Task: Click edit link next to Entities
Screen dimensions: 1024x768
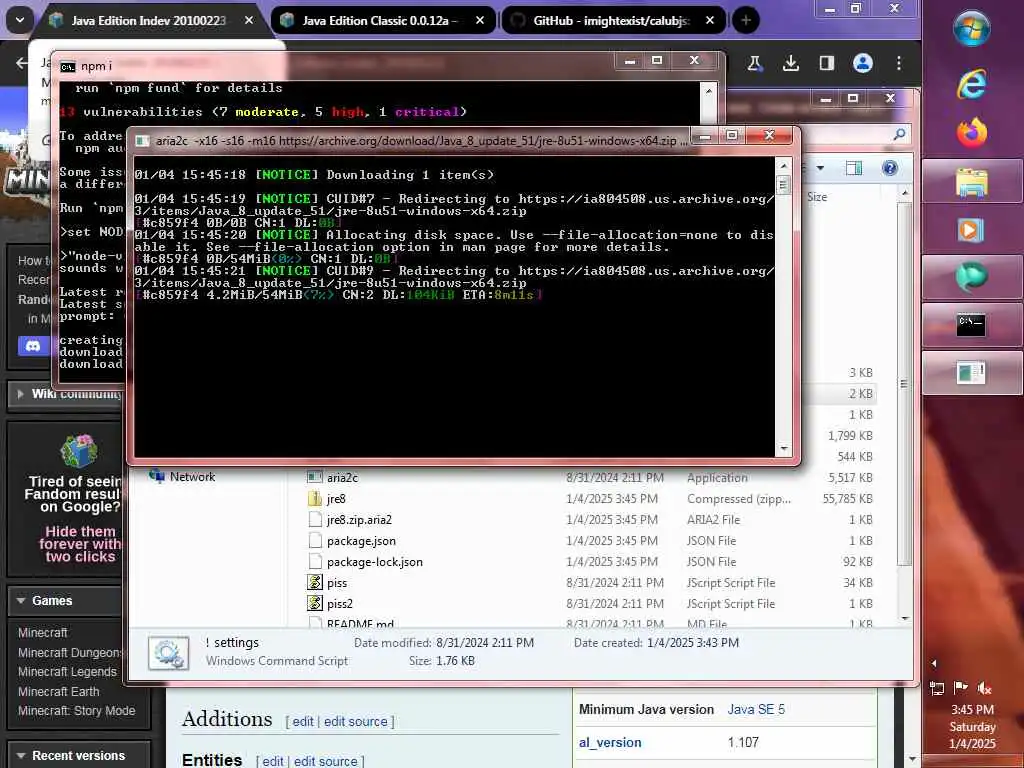Action: [x=273, y=761]
